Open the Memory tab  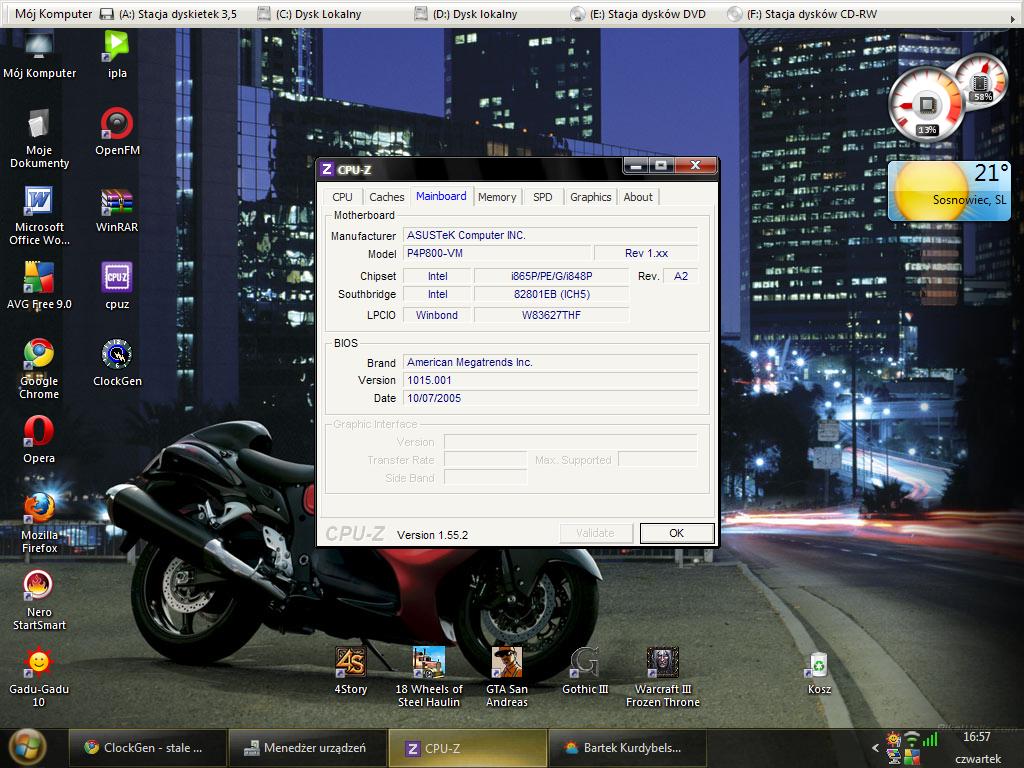coord(497,197)
